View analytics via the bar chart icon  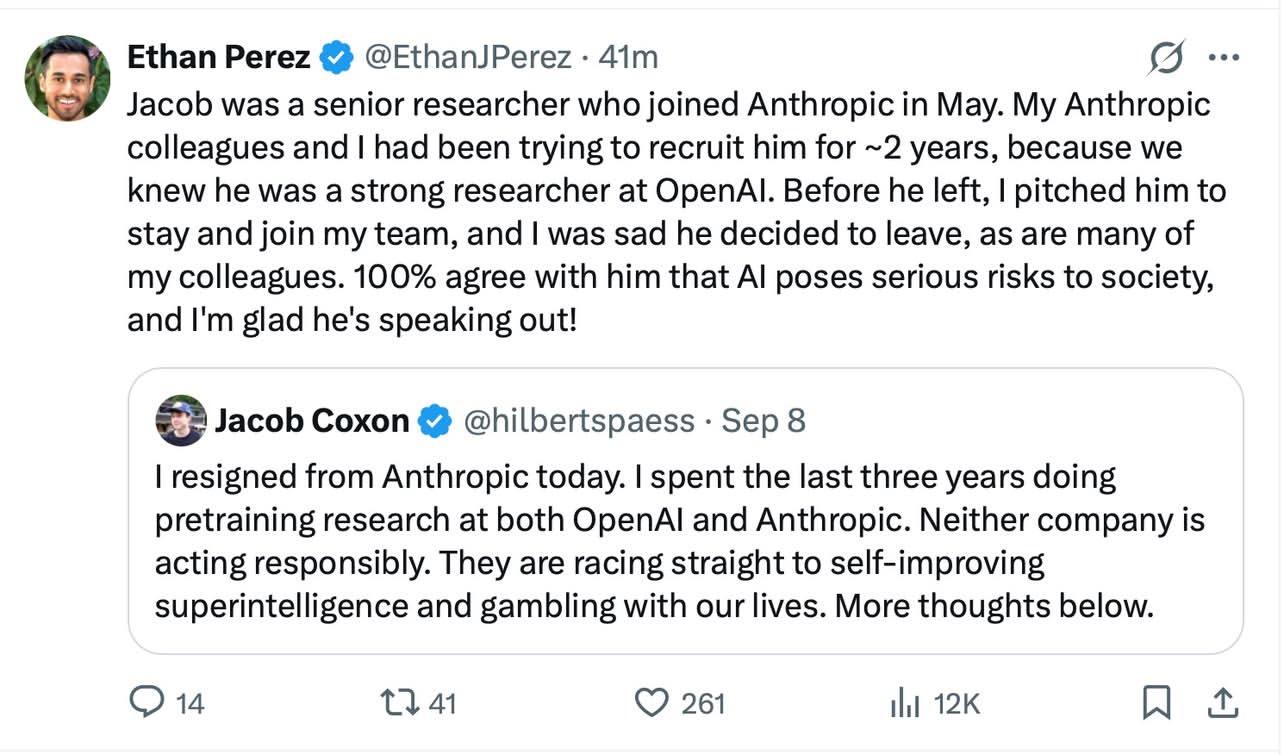[x=905, y=704]
